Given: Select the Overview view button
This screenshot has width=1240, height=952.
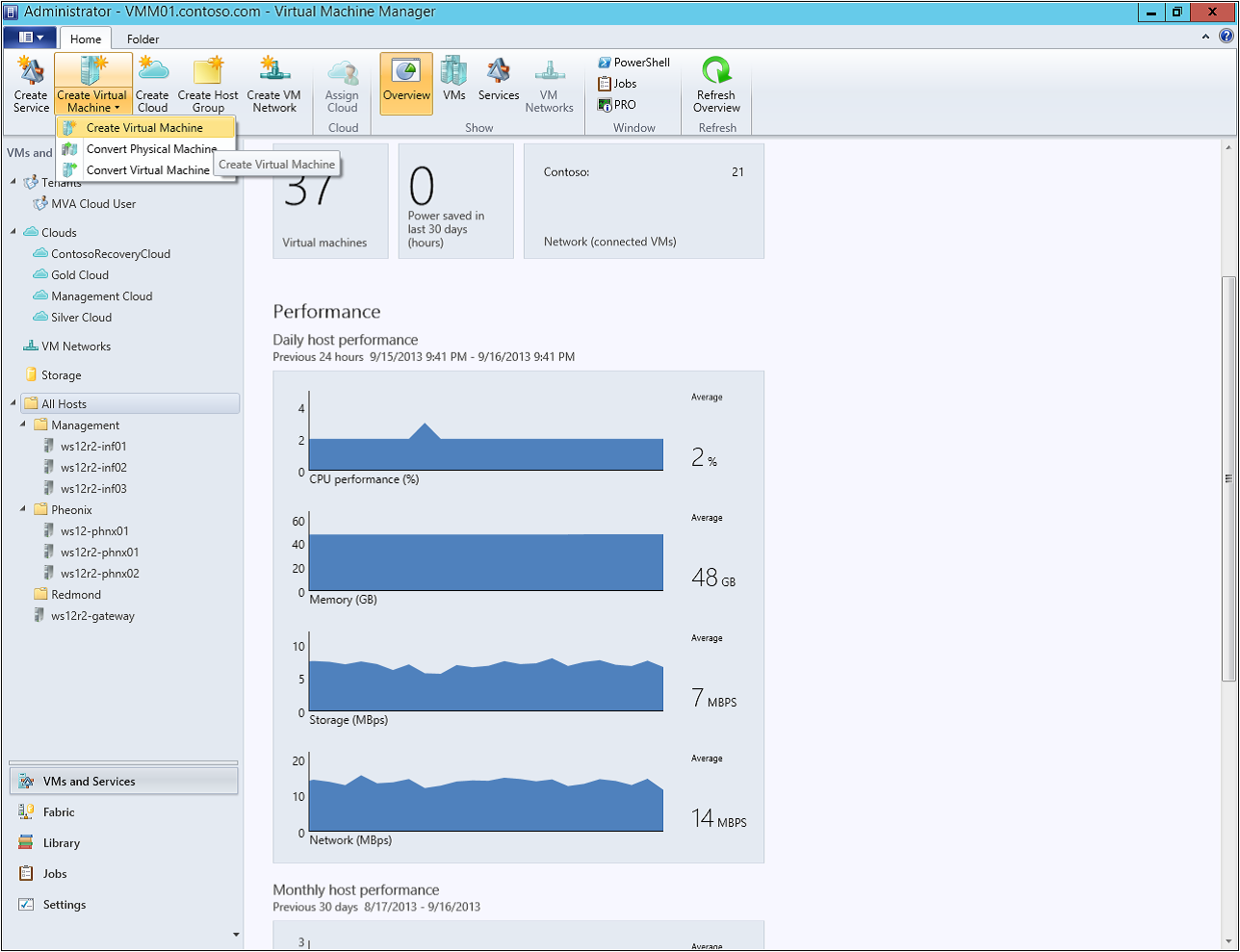Looking at the screenshot, I should coord(406,84).
